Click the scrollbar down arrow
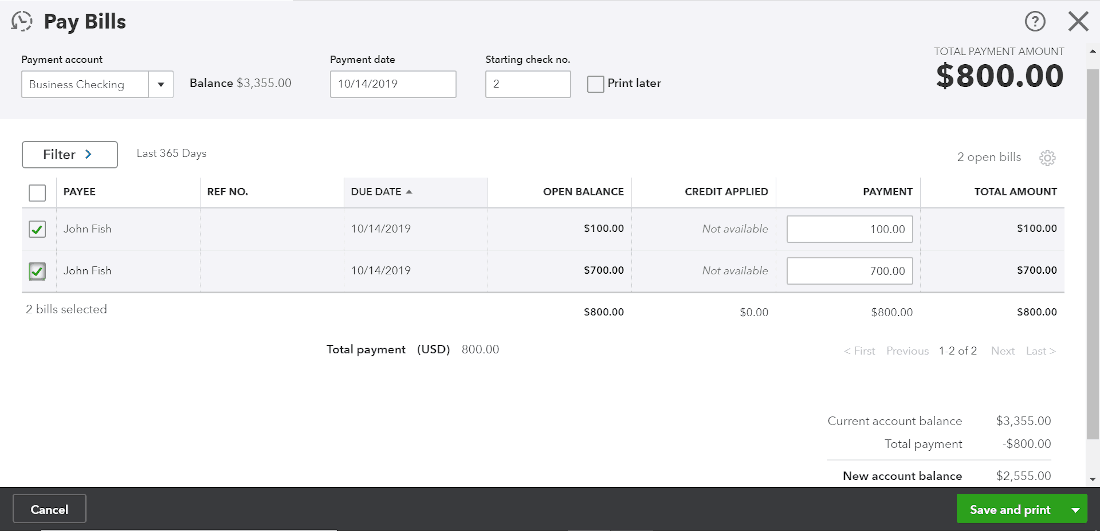 click(1093, 479)
